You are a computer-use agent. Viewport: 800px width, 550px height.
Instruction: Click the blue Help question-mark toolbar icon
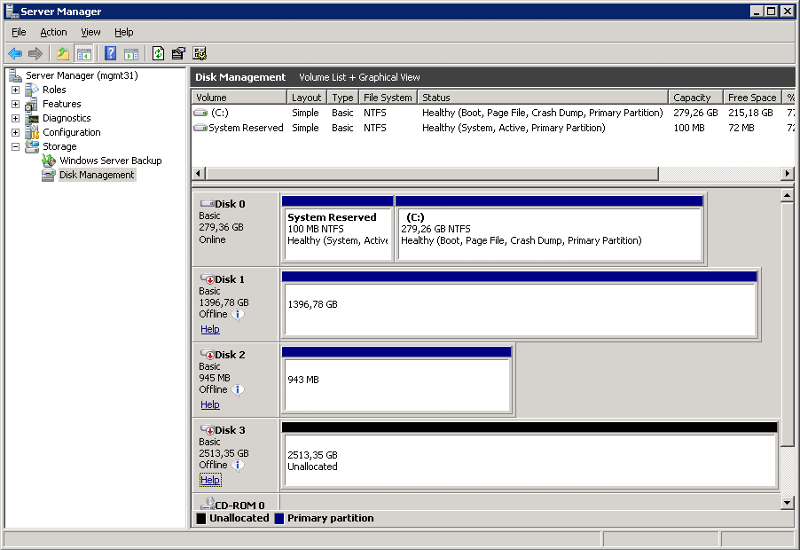click(x=110, y=53)
